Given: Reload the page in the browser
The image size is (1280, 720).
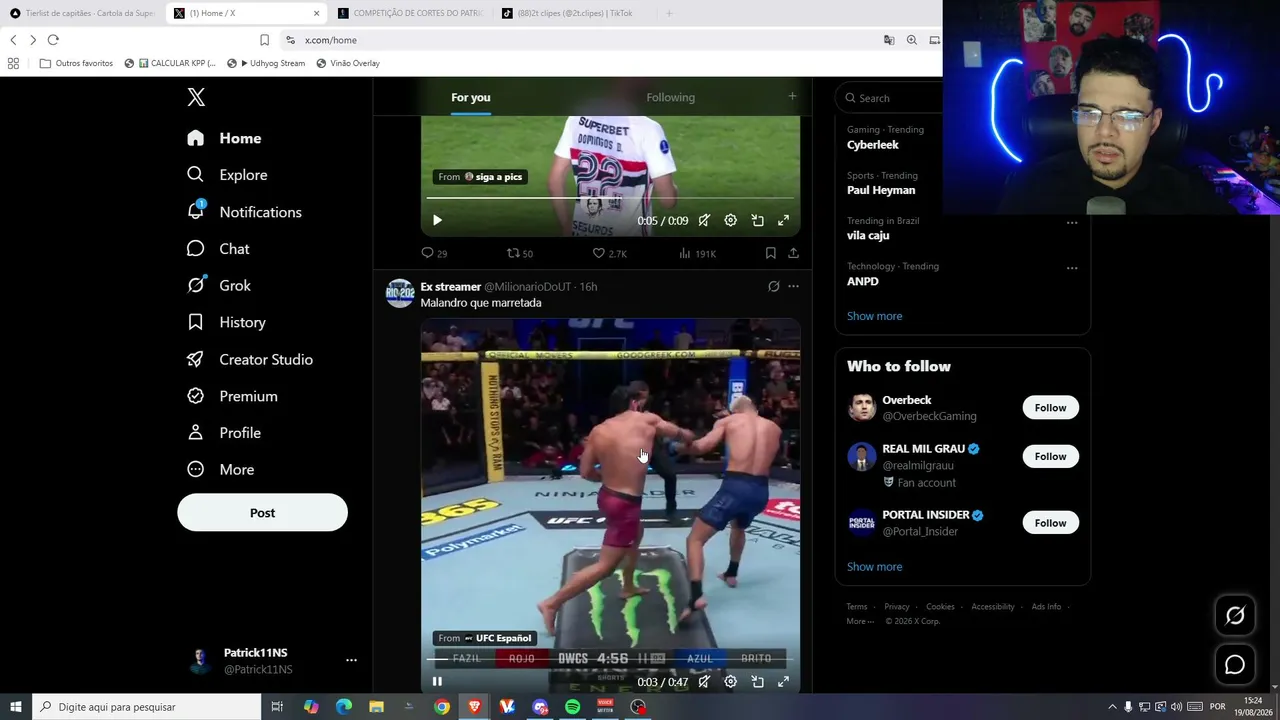Looking at the screenshot, I should (x=53, y=40).
